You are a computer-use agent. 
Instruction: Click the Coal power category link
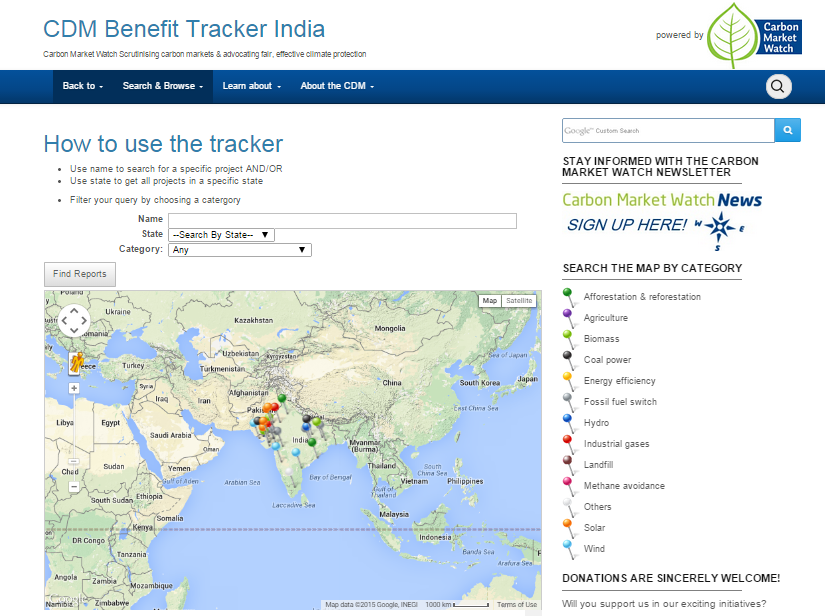pyautogui.click(x=607, y=360)
